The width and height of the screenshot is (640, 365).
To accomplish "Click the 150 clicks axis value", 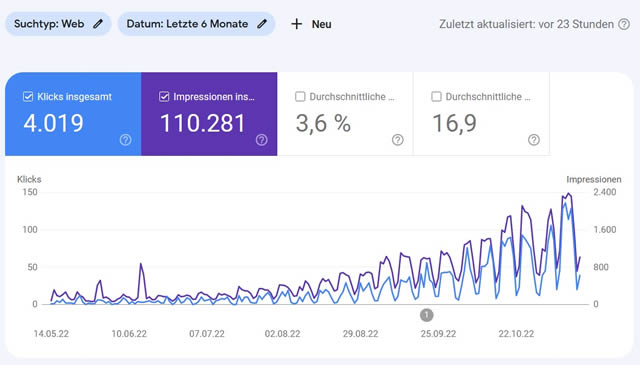I will (x=30, y=192).
